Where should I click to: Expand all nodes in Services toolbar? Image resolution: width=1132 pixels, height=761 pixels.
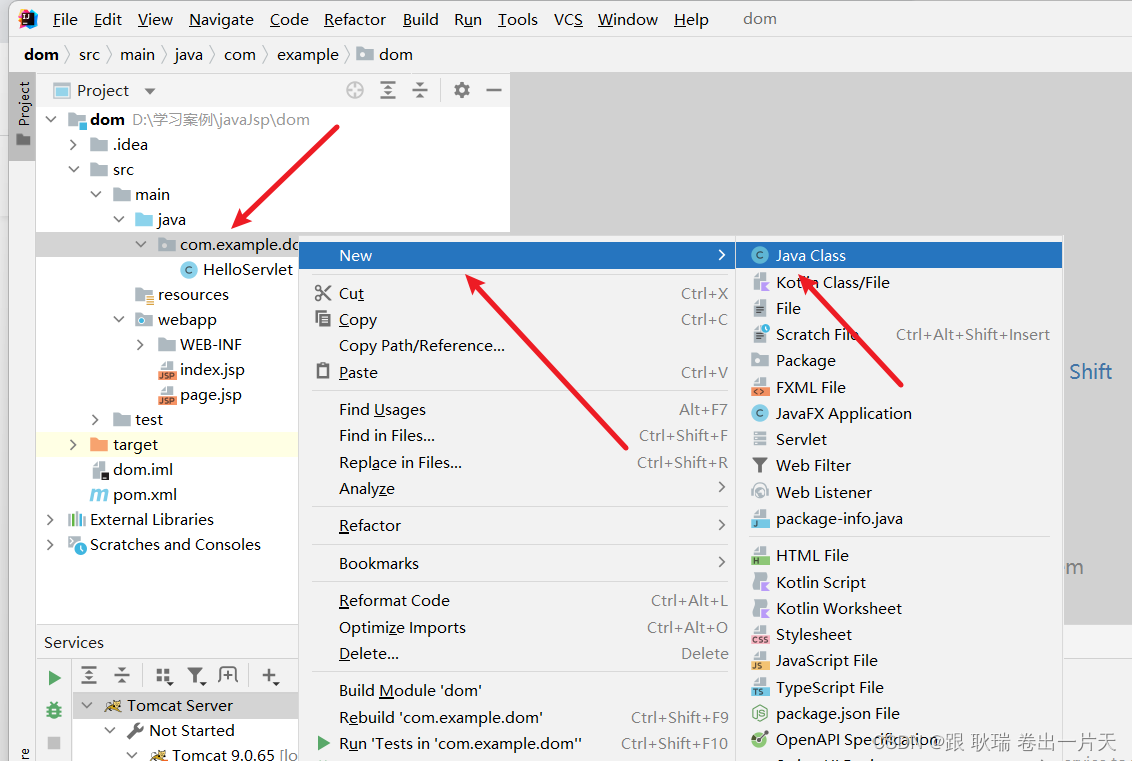[x=89, y=675]
